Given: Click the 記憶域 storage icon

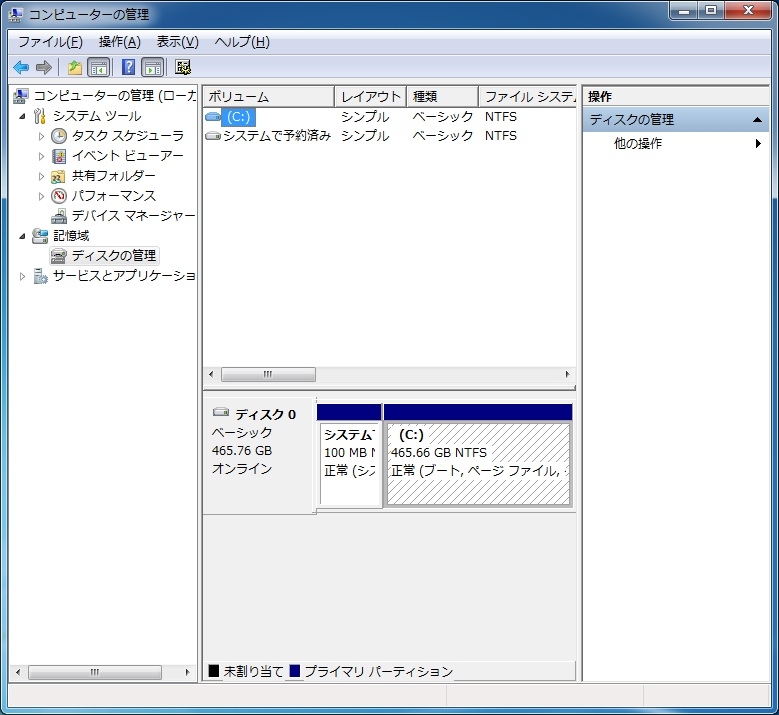Looking at the screenshot, I should (40, 236).
